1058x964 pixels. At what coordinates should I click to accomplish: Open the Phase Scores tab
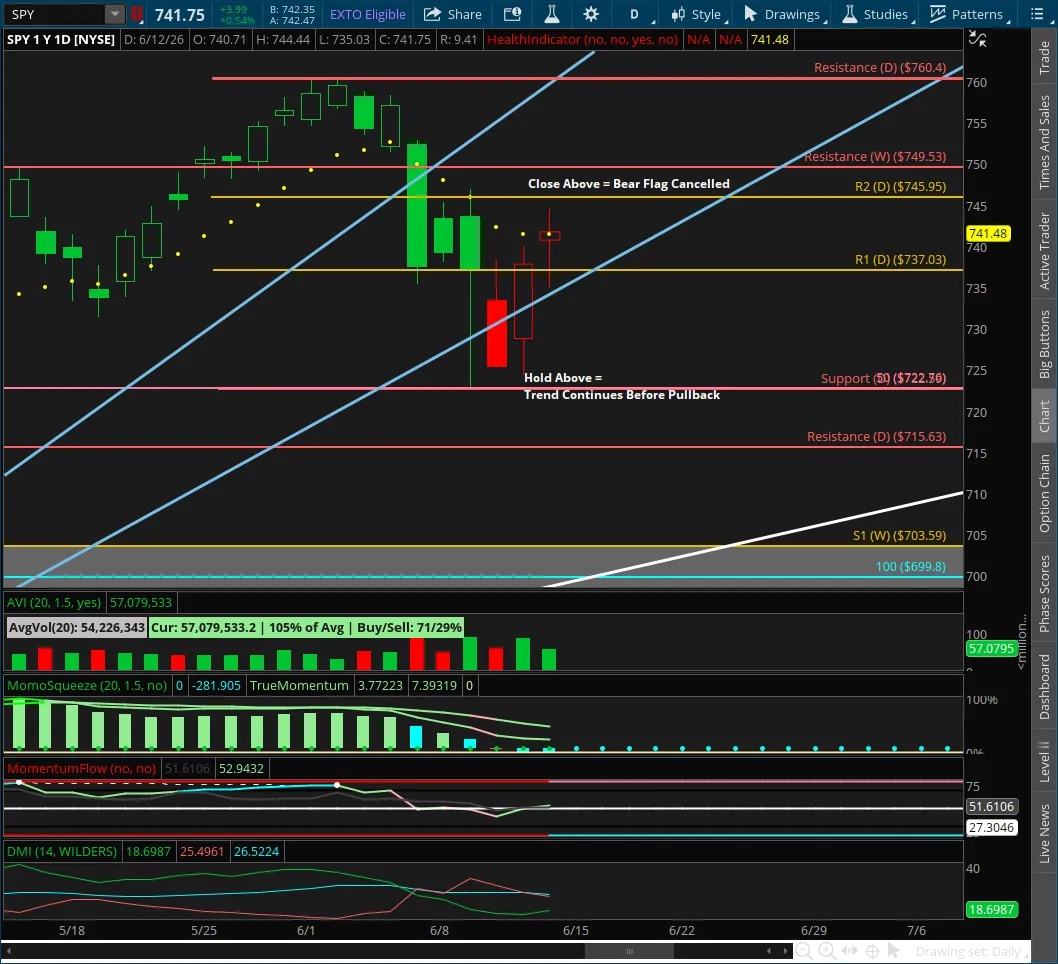[x=1045, y=594]
